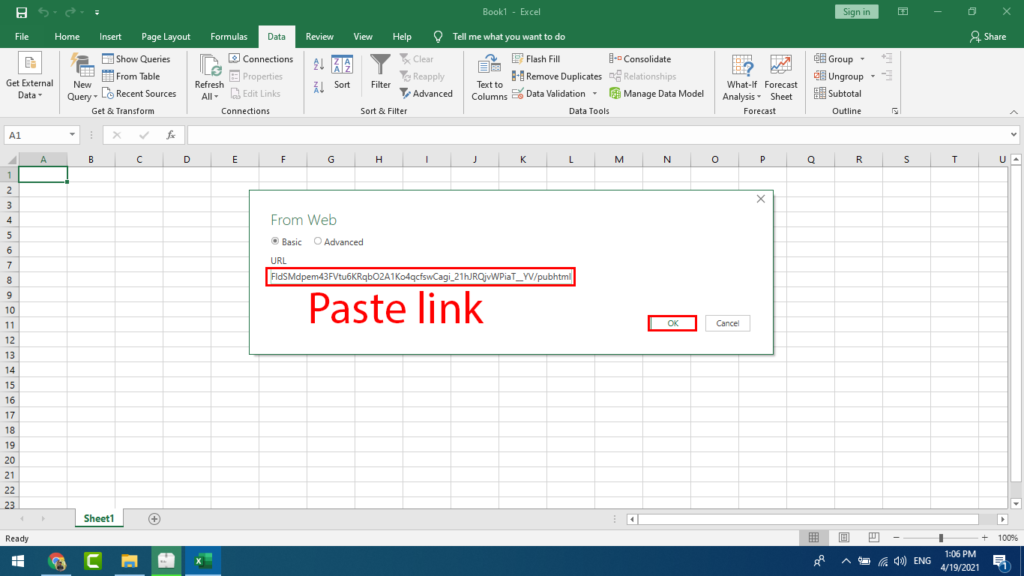This screenshot has width=1024, height=576.
Task: Click Data Validation
Action: [549, 93]
